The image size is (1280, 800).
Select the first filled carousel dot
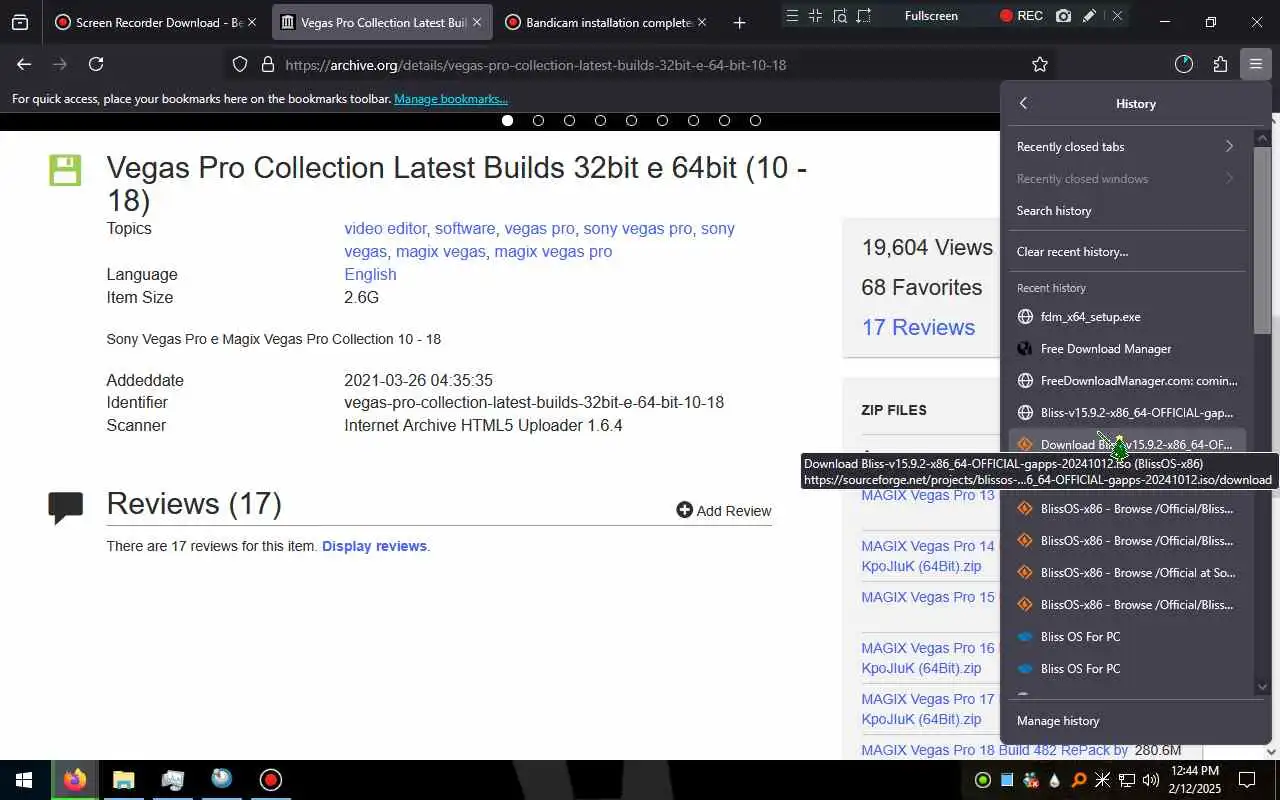507,121
